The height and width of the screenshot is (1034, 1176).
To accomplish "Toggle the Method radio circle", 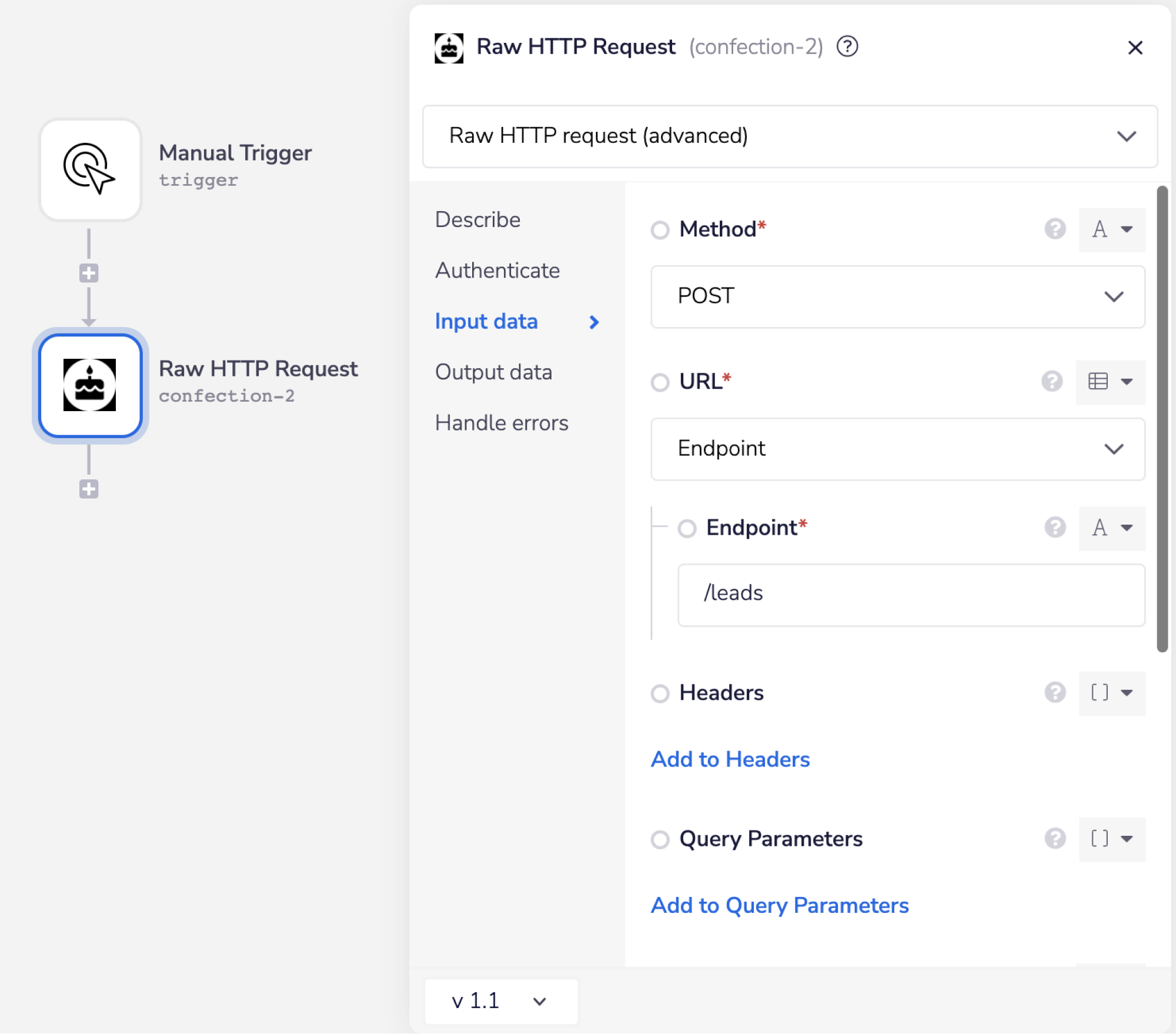I will coord(660,229).
